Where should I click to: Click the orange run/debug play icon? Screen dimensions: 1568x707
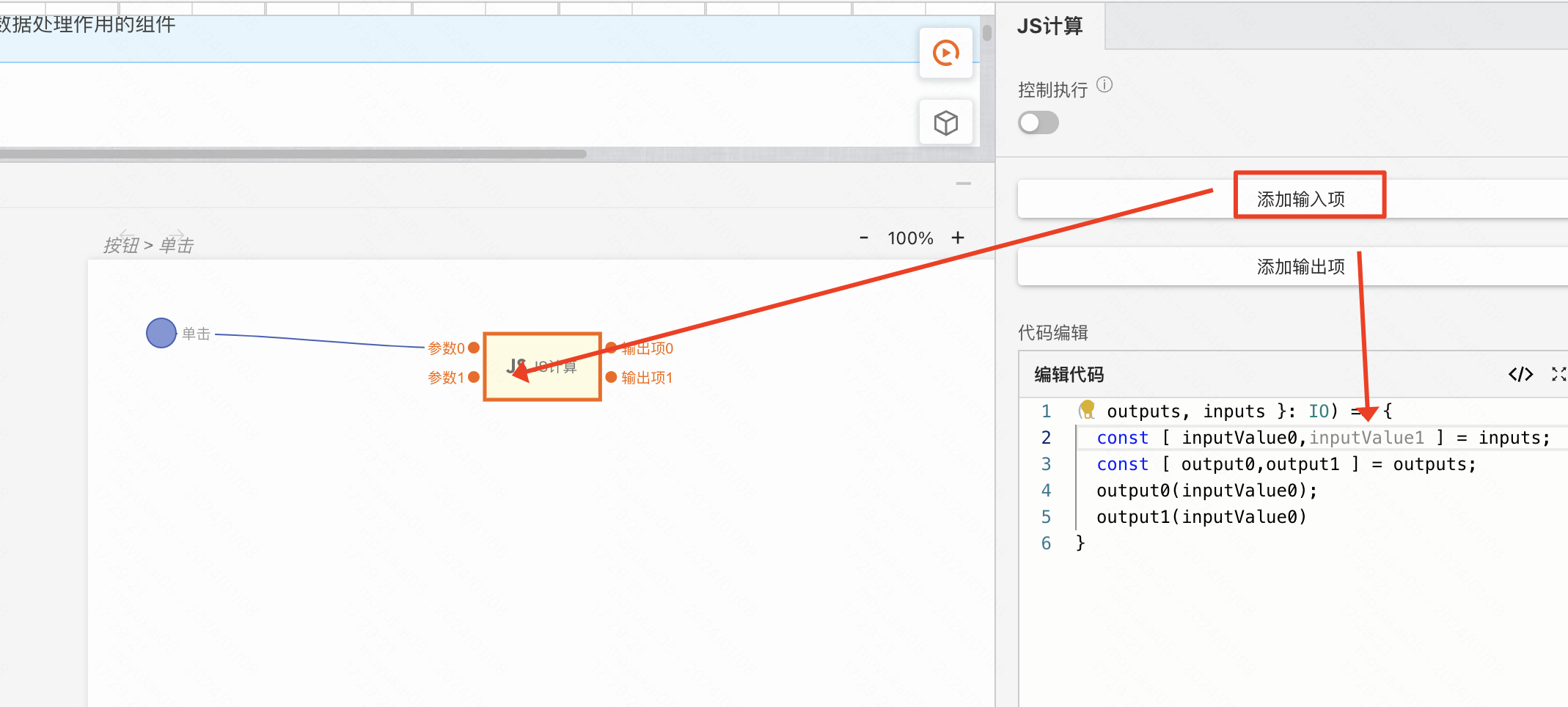(945, 53)
